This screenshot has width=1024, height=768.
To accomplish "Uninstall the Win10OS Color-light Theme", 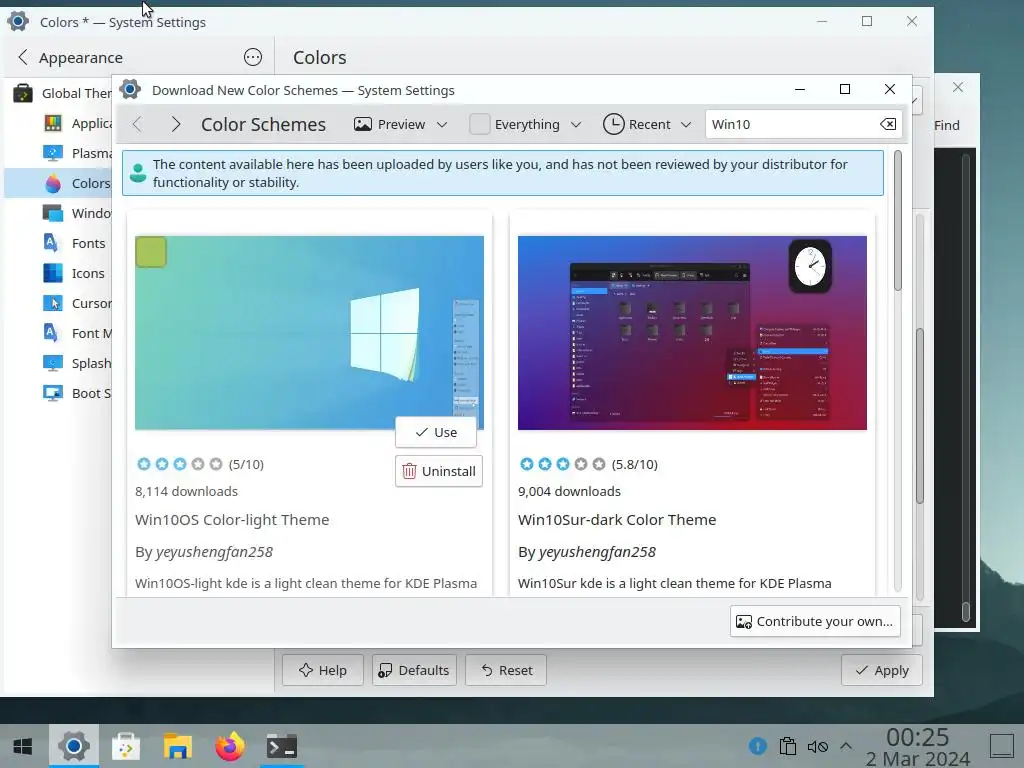I will [x=439, y=471].
